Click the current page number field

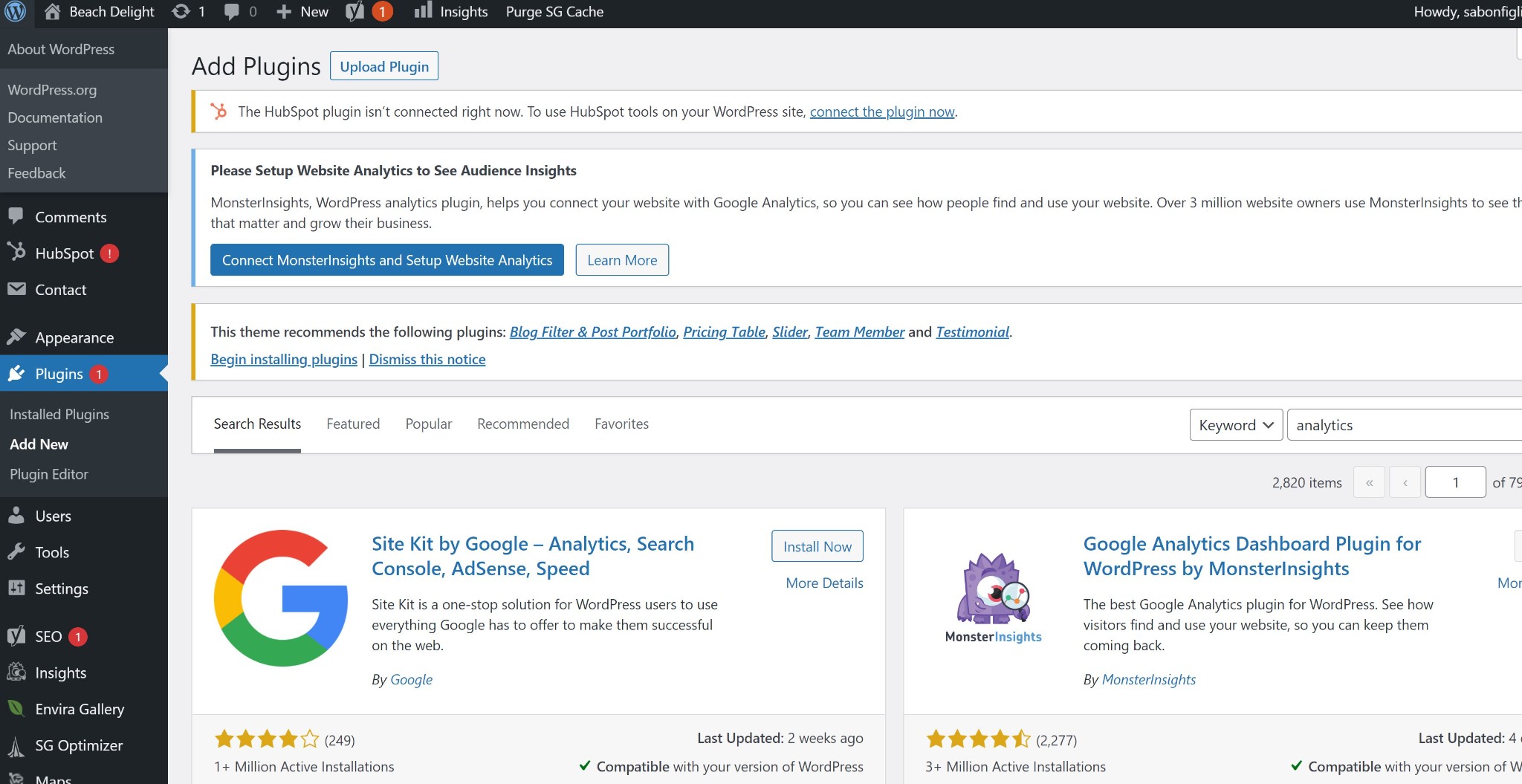click(x=1455, y=482)
